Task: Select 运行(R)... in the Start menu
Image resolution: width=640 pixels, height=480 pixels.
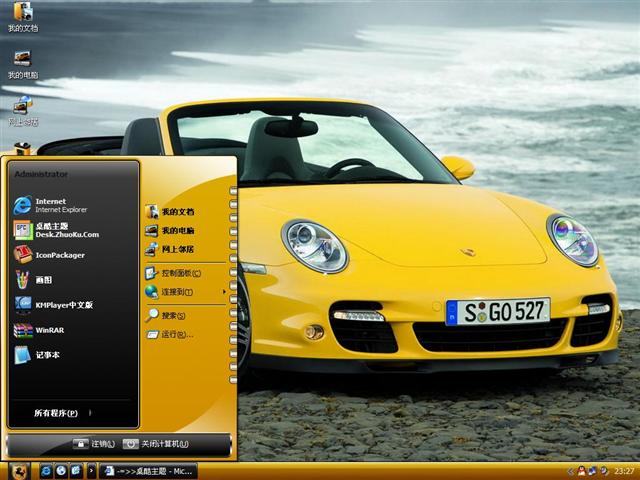Action: point(174,334)
